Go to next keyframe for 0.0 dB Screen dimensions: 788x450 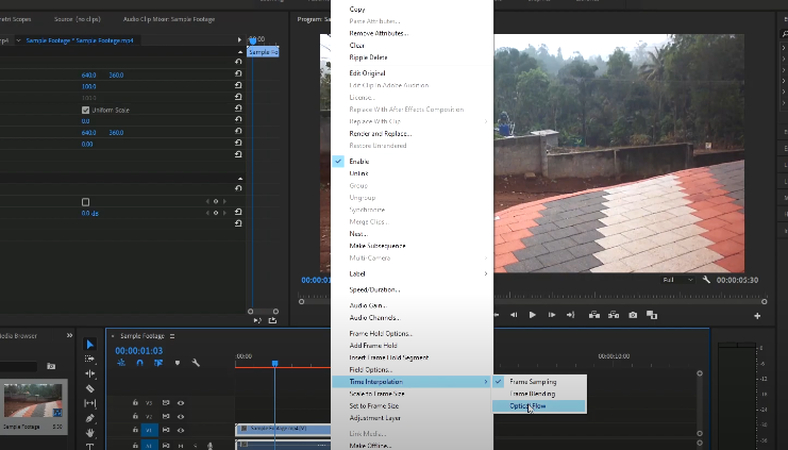(224, 213)
